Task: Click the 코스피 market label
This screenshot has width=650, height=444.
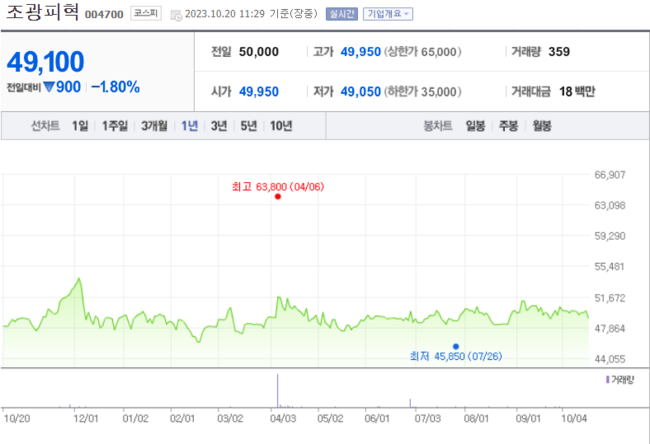Action: (x=146, y=13)
